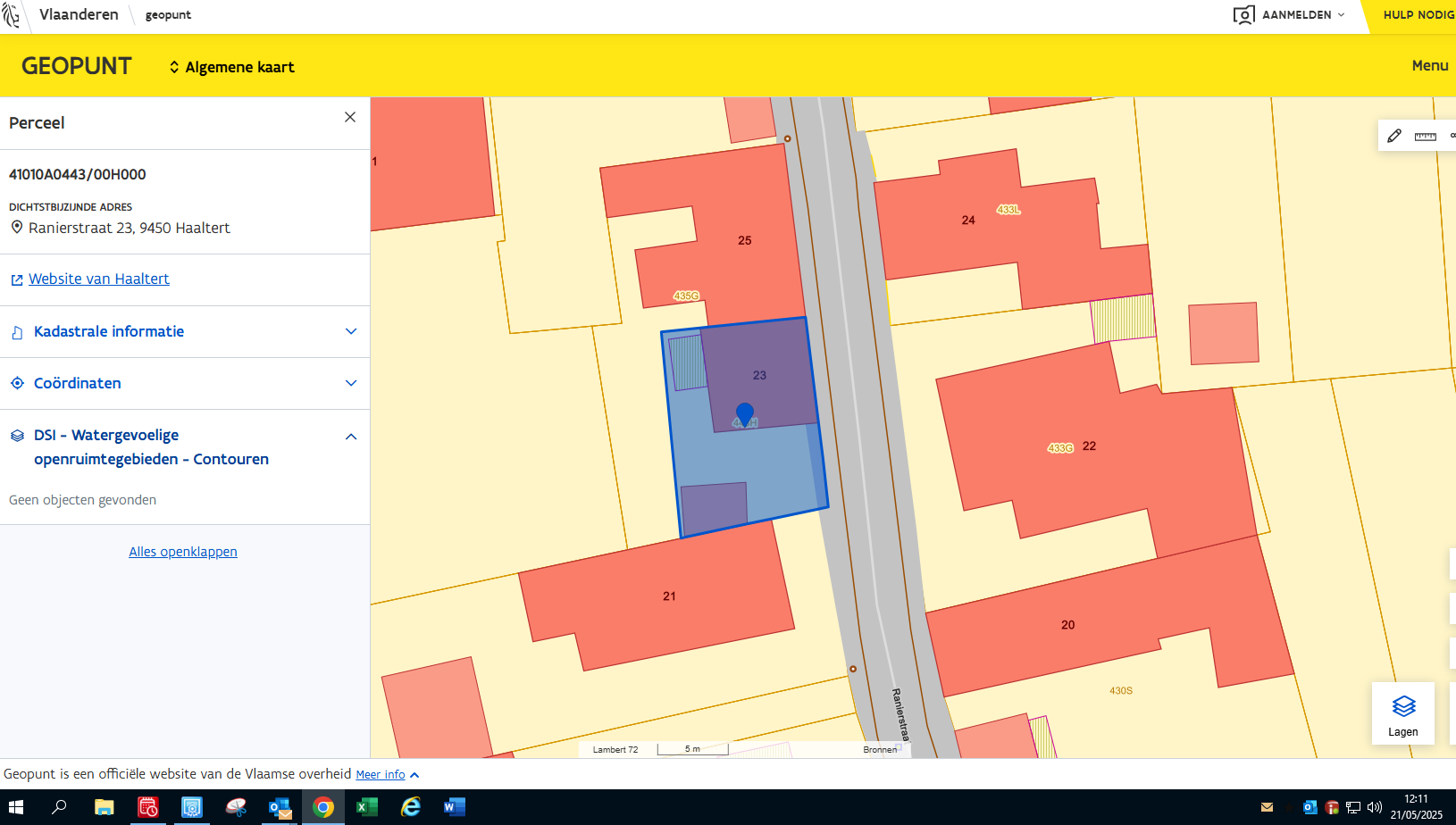The width and height of the screenshot is (1456, 825).
Task: Open the Algemene kaart map selector
Action: 231,67
